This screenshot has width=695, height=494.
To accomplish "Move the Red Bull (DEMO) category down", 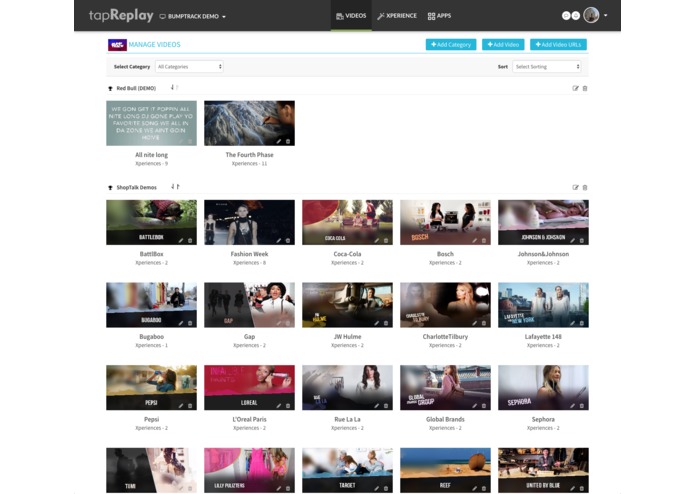I will coord(172,87).
